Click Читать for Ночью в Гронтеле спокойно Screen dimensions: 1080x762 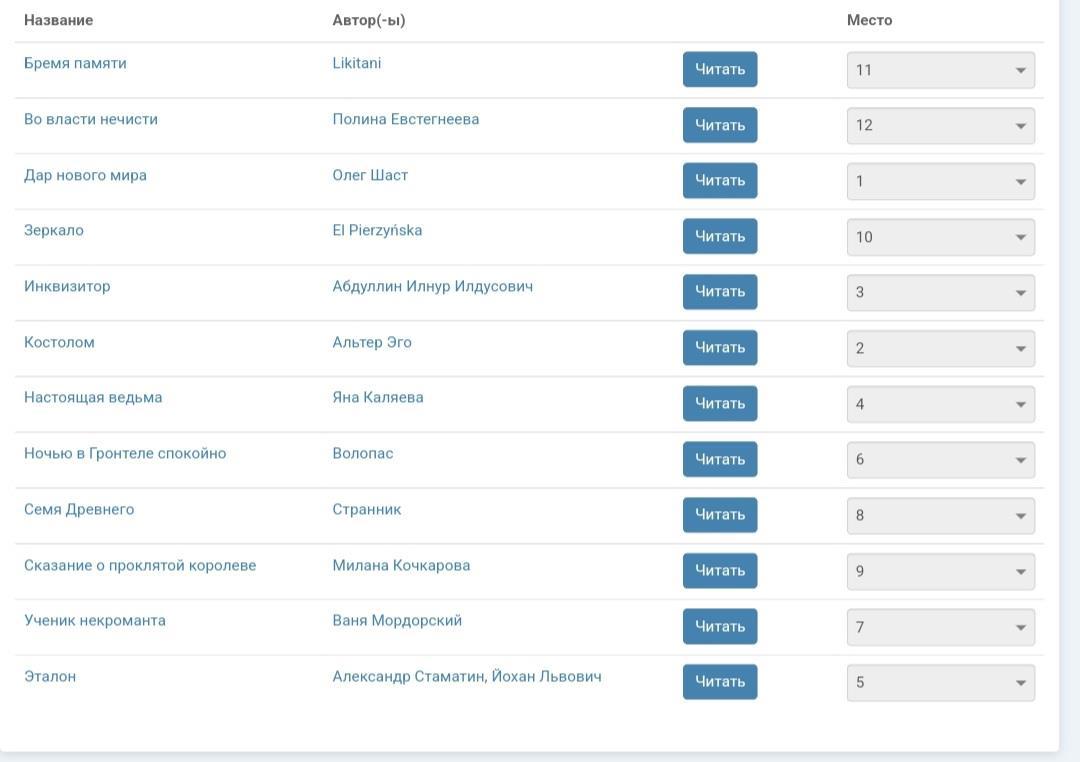720,459
